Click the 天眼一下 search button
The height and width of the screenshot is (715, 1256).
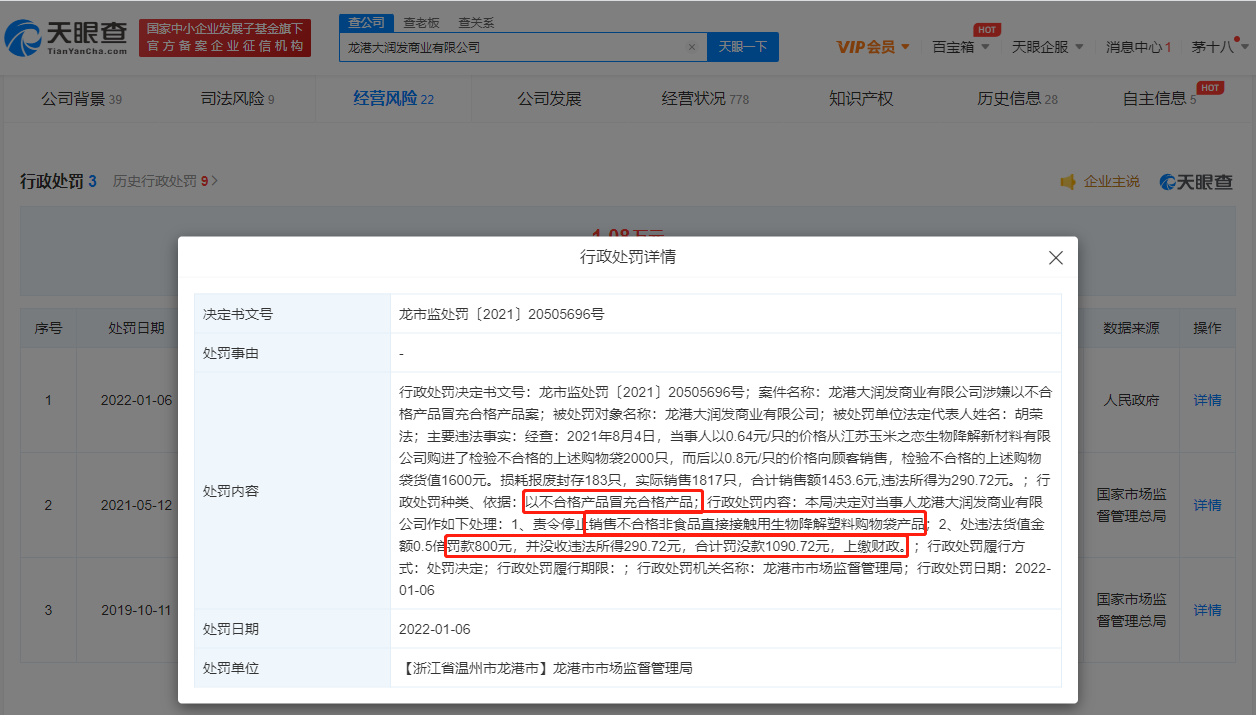click(743, 47)
